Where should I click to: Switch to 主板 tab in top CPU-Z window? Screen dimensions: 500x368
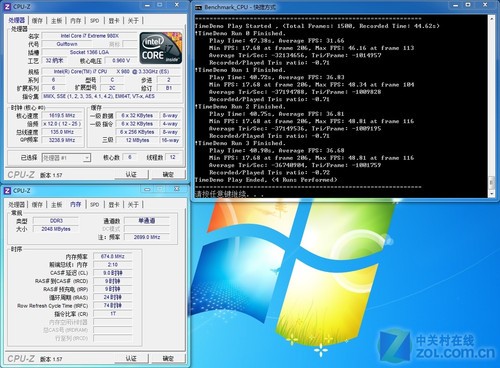click(x=57, y=21)
